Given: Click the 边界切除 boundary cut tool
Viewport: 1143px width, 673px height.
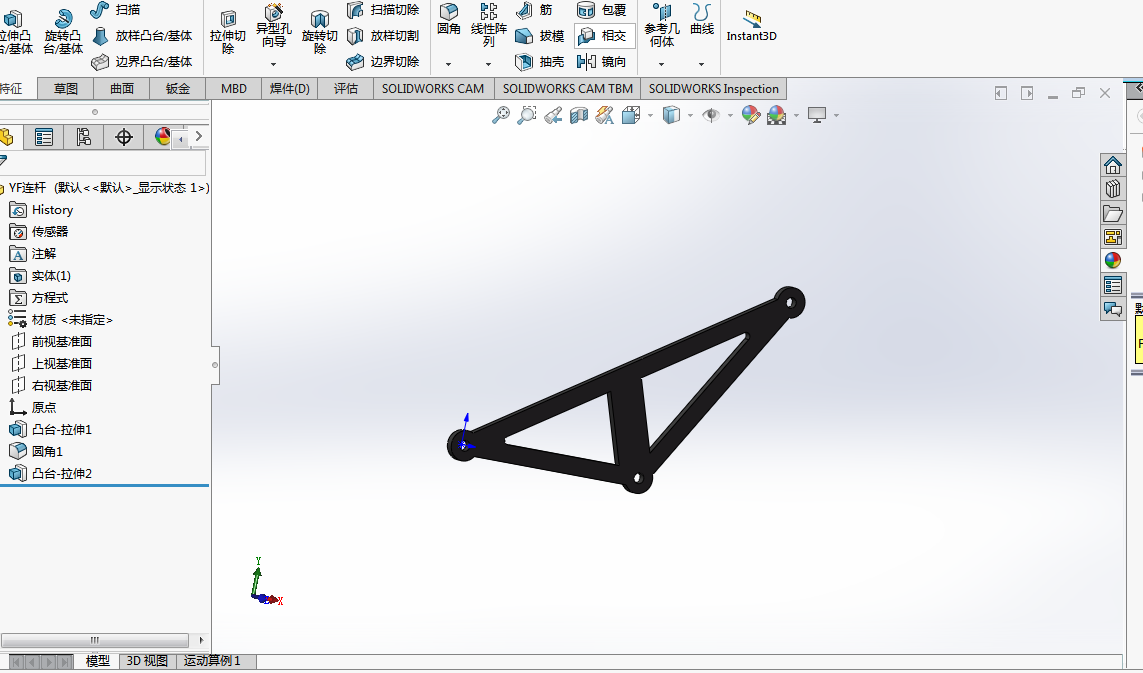Looking at the screenshot, I should 383,62.
